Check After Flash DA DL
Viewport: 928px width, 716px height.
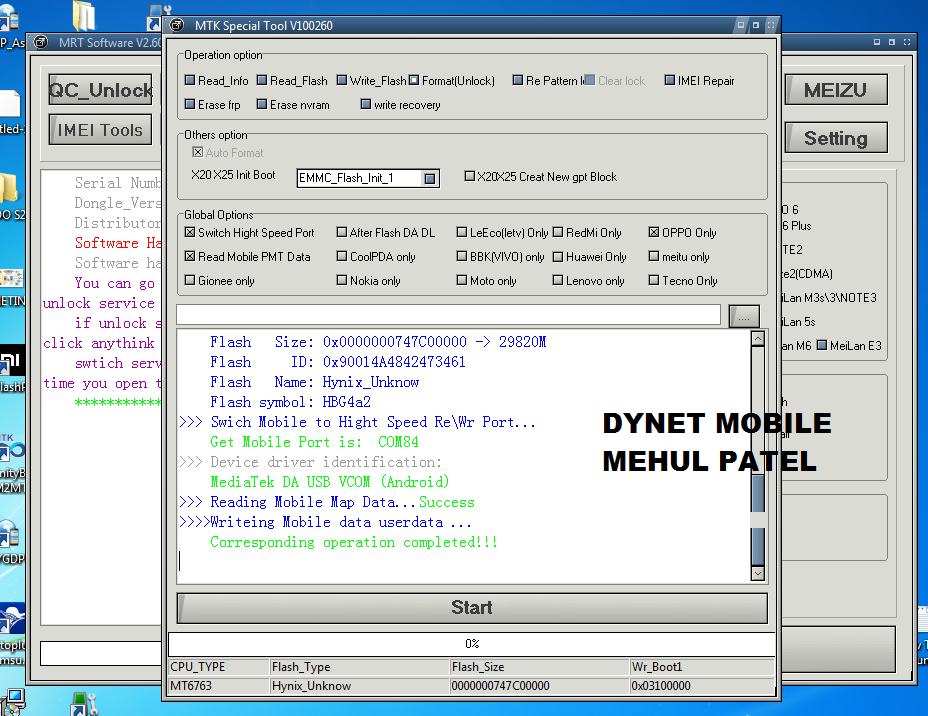click(x=341, y=232)
